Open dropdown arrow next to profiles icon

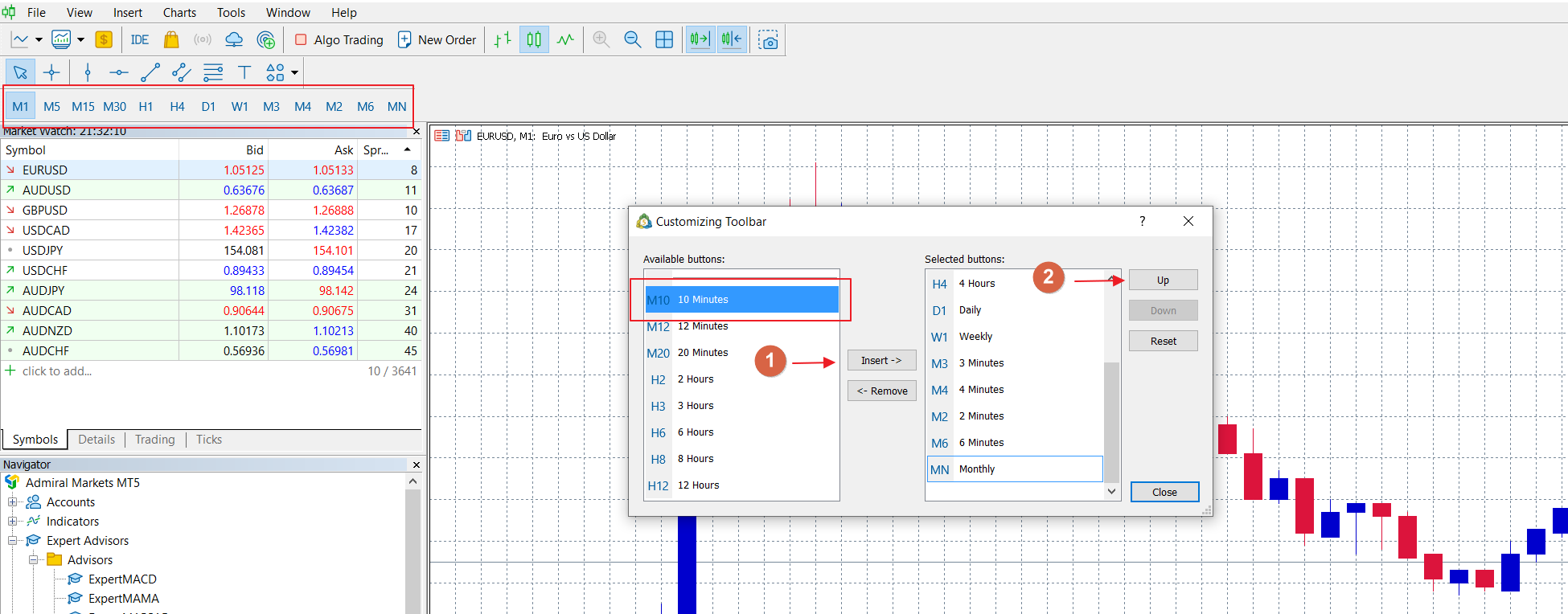click(80, 39)
